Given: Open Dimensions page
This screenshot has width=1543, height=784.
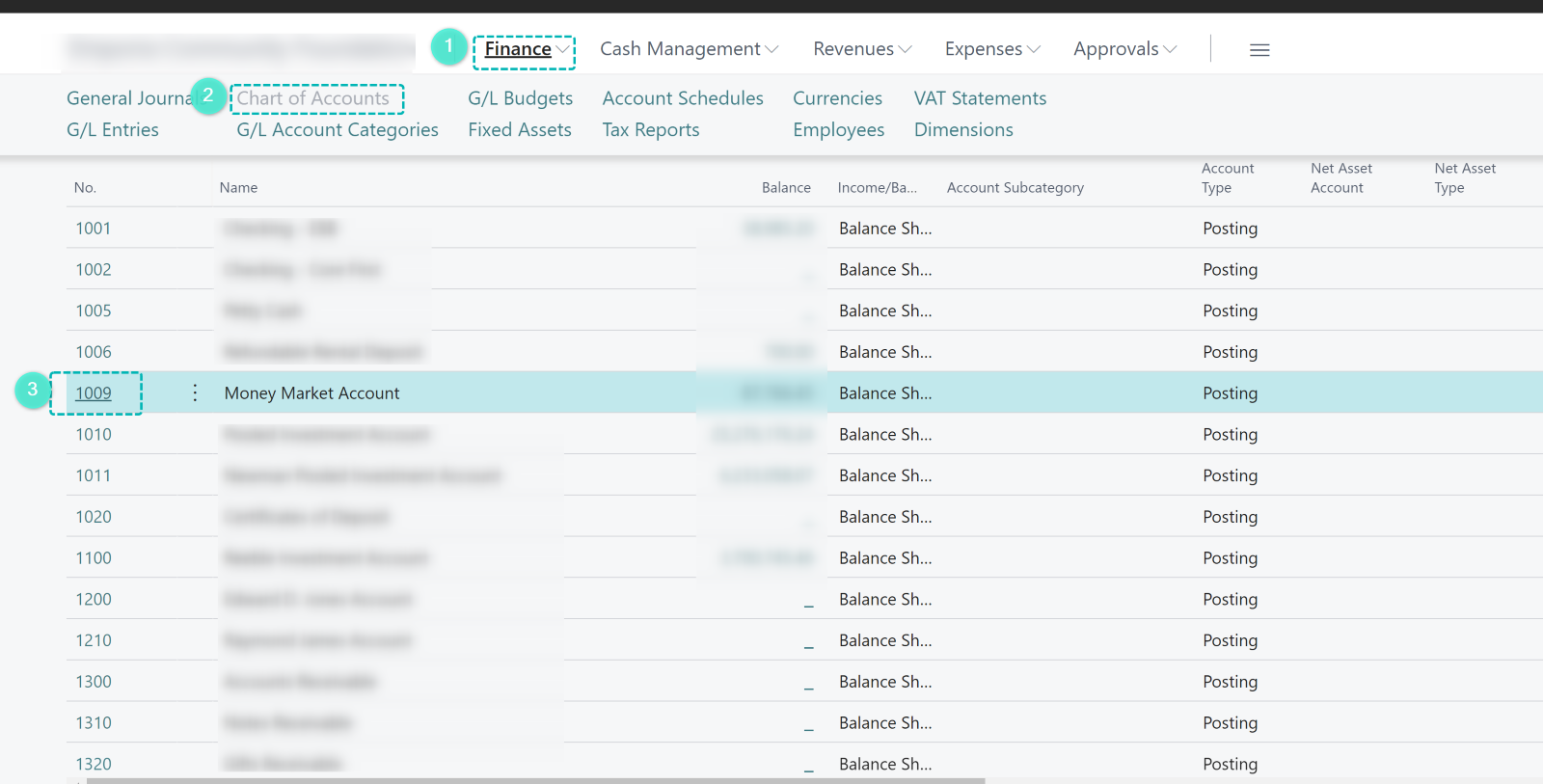Looking at the screenshot, I should click(x=963, y=130).
